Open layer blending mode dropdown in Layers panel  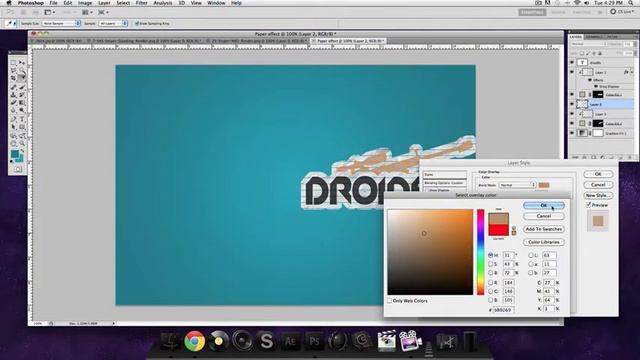(x=589, y=44)
